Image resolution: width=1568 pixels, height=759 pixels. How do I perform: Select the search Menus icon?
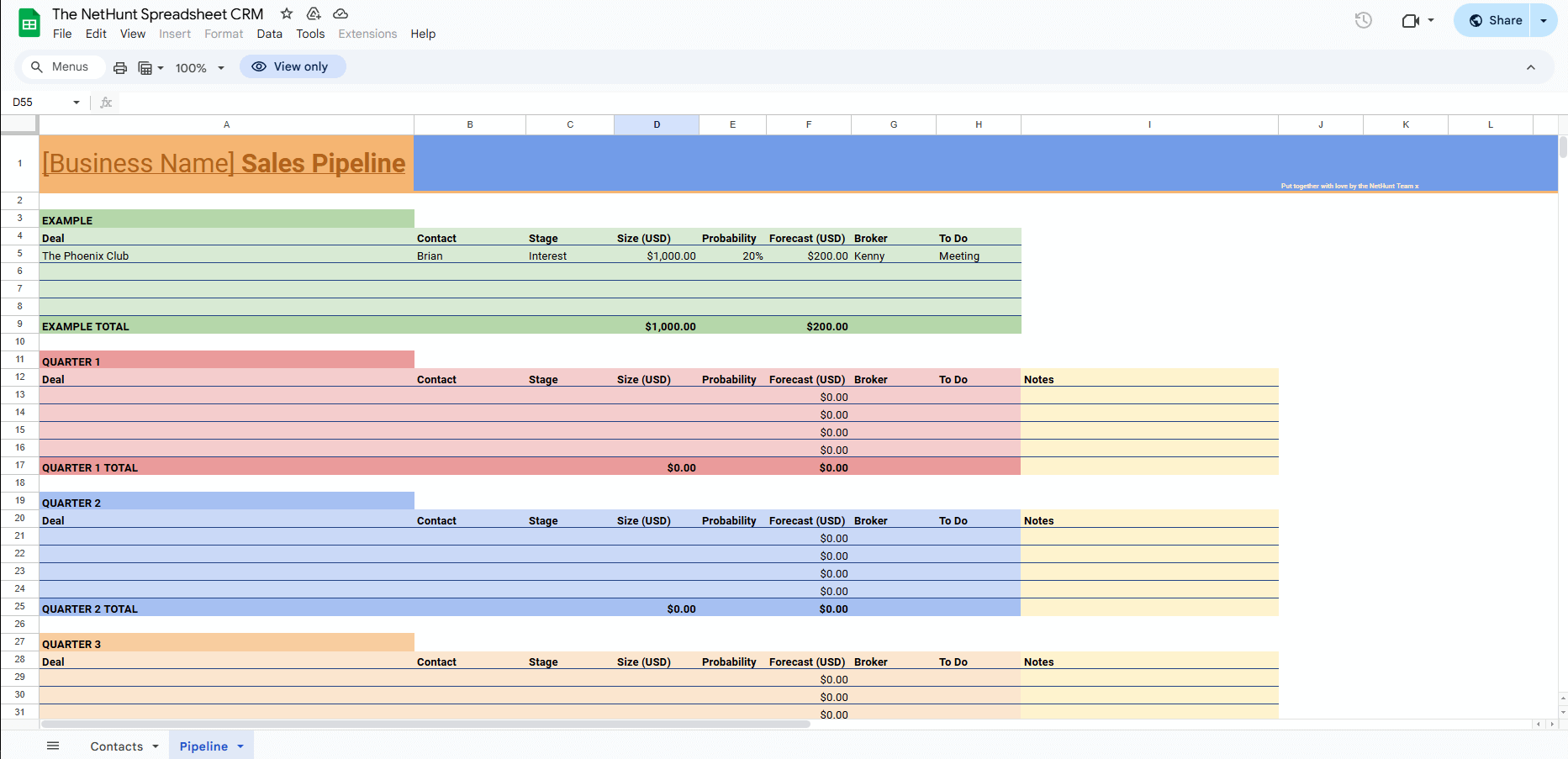point(37,66)
